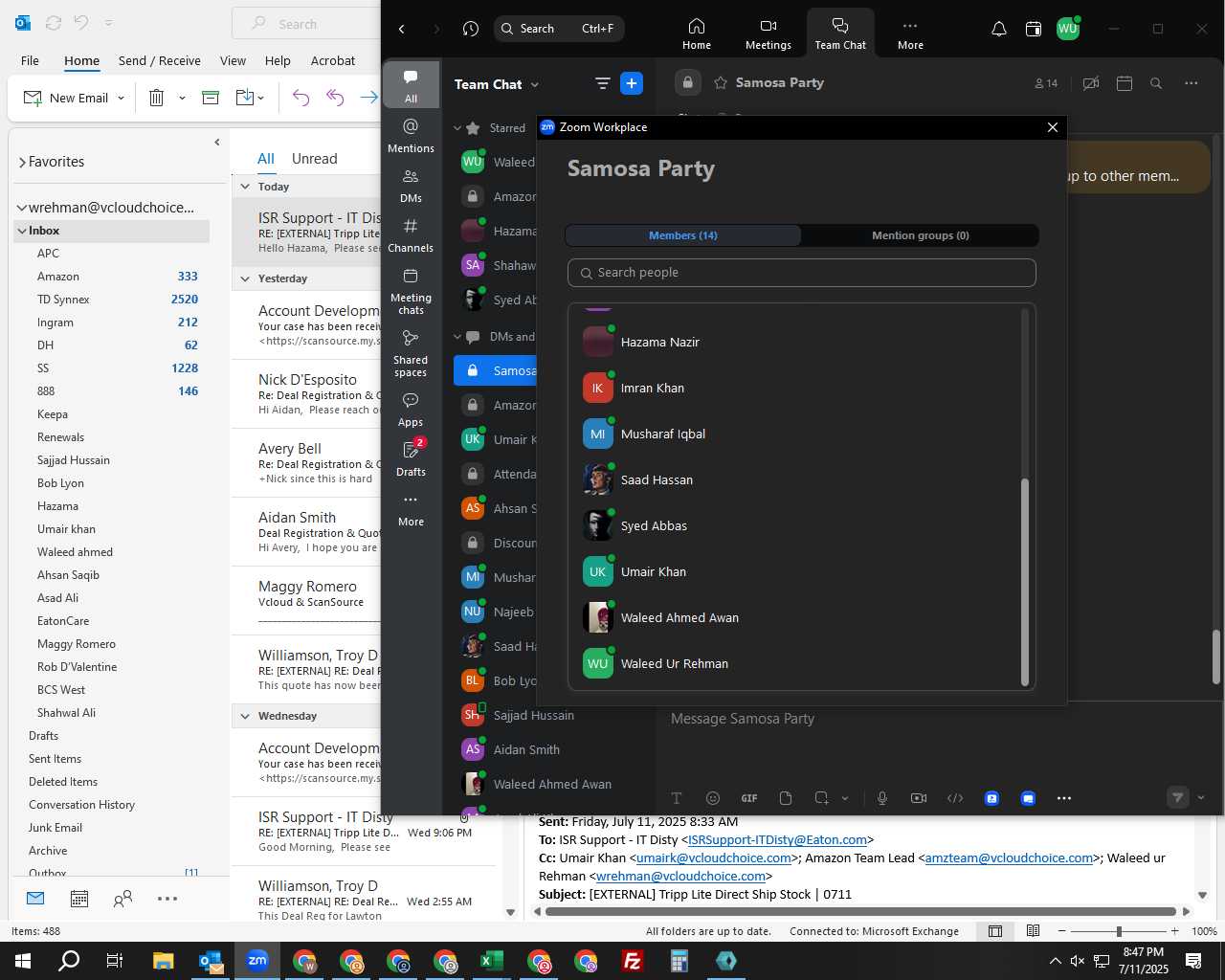Image resolution: width=1225 pixels, height=980 pixels.
Task: Open Outlook View tab
Action: pyautogui.click(x=233, y=60)
